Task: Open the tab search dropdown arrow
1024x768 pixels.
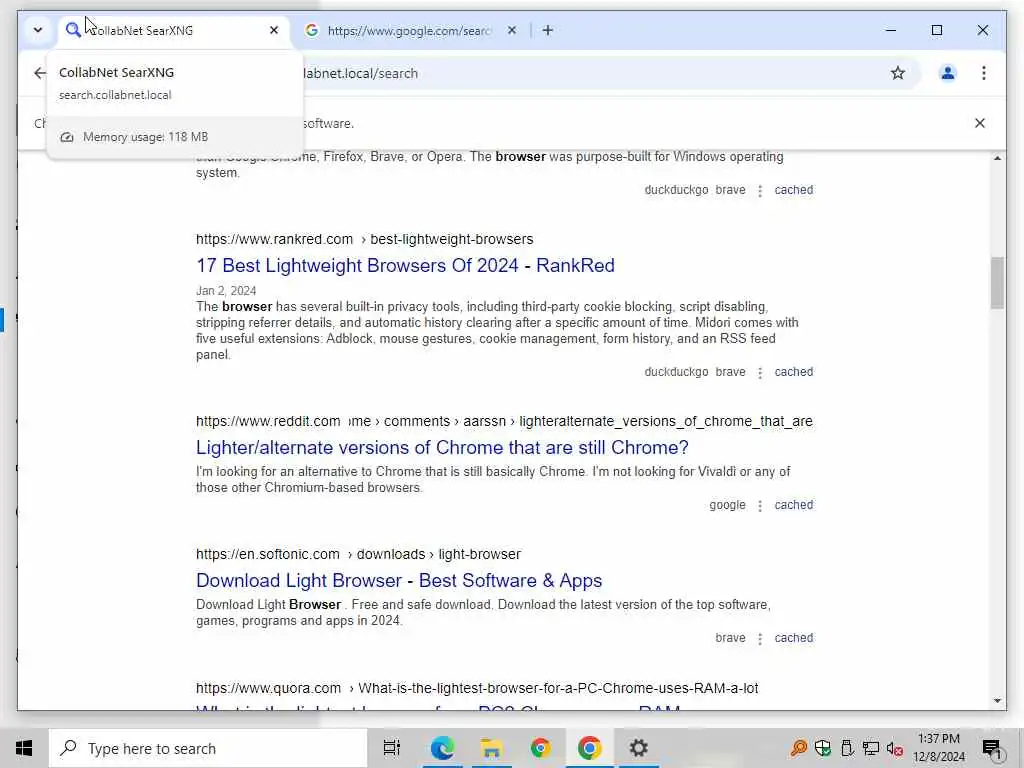Action: click(38, 30)
